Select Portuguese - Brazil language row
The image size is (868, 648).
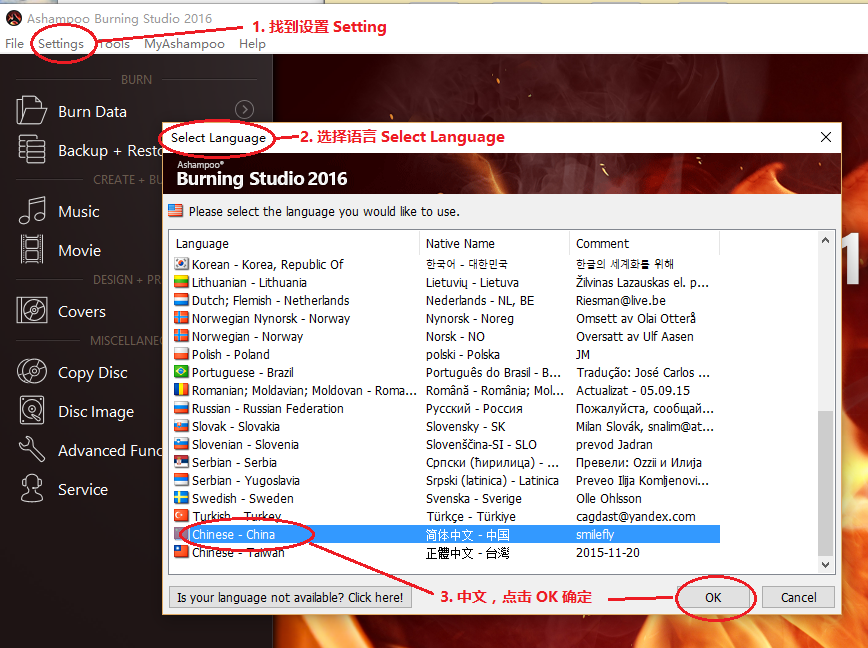tap(445, 372)
